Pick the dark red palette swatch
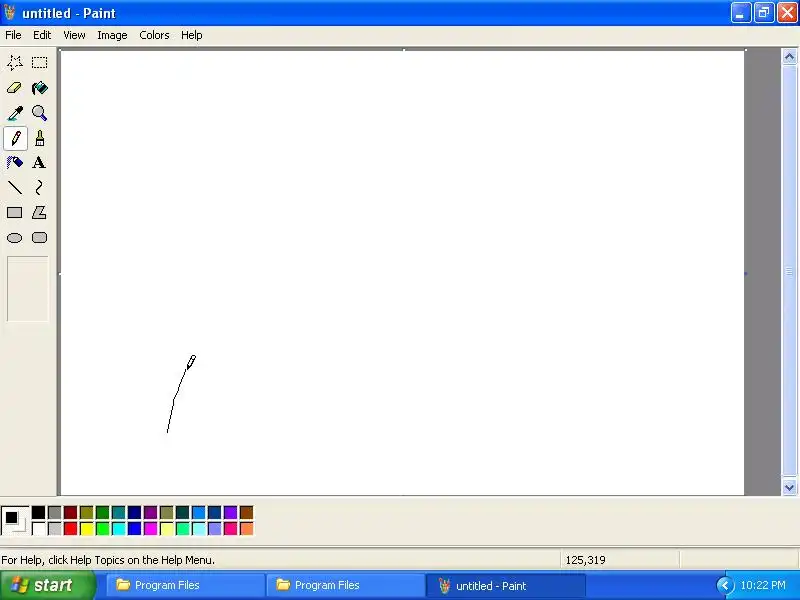The width and height of the screenshot is (800, 600). click(70, 512)
